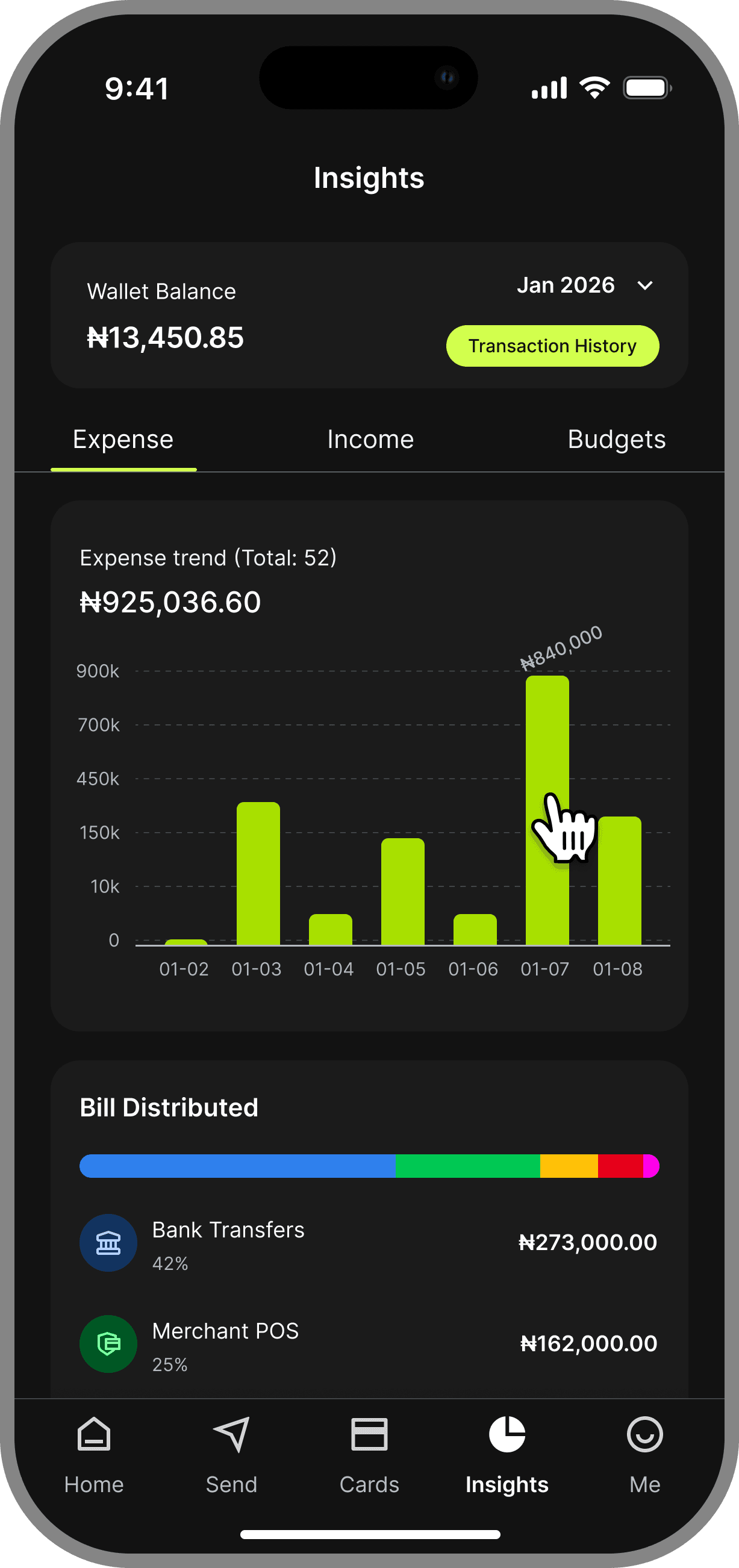The height and width of the screenshot is (1568, 739).
Task: Open the Bank Transfers ₦273,000.00 row
Action: point(369,1243)
